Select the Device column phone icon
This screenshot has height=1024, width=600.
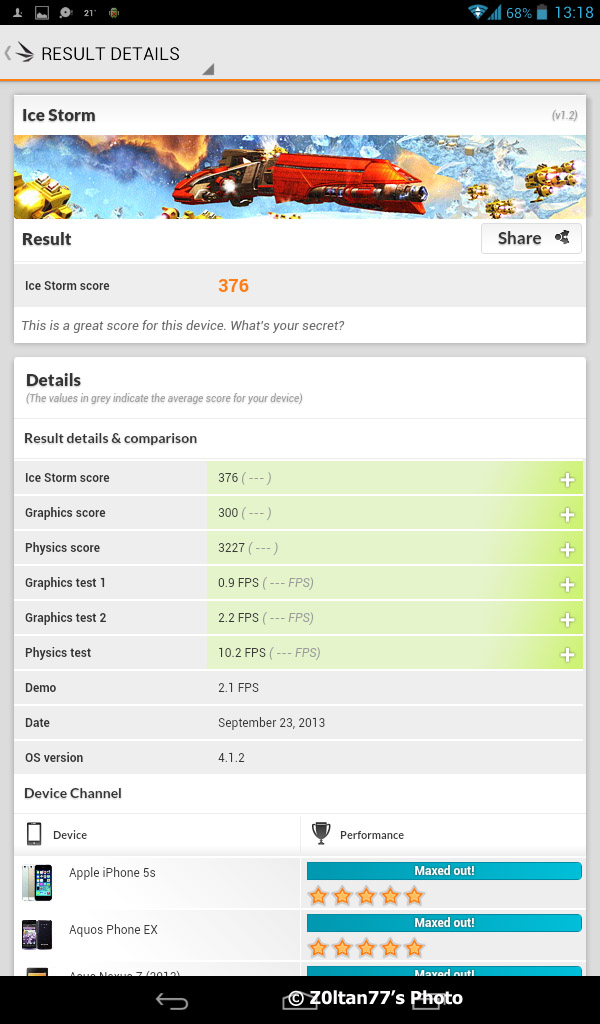[x=35, y=834]
